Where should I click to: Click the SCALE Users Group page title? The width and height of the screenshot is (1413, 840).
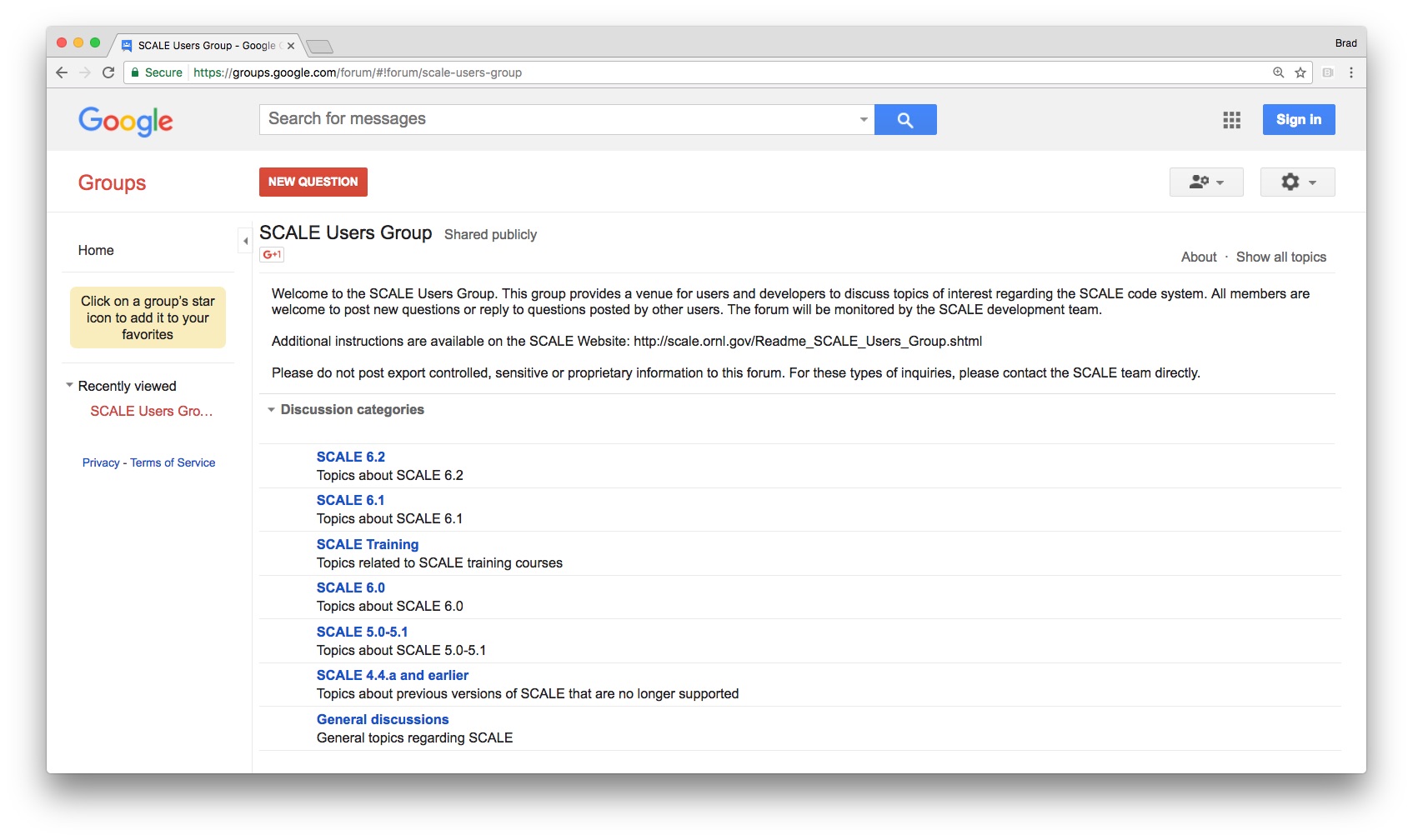(x=346, y=232)
